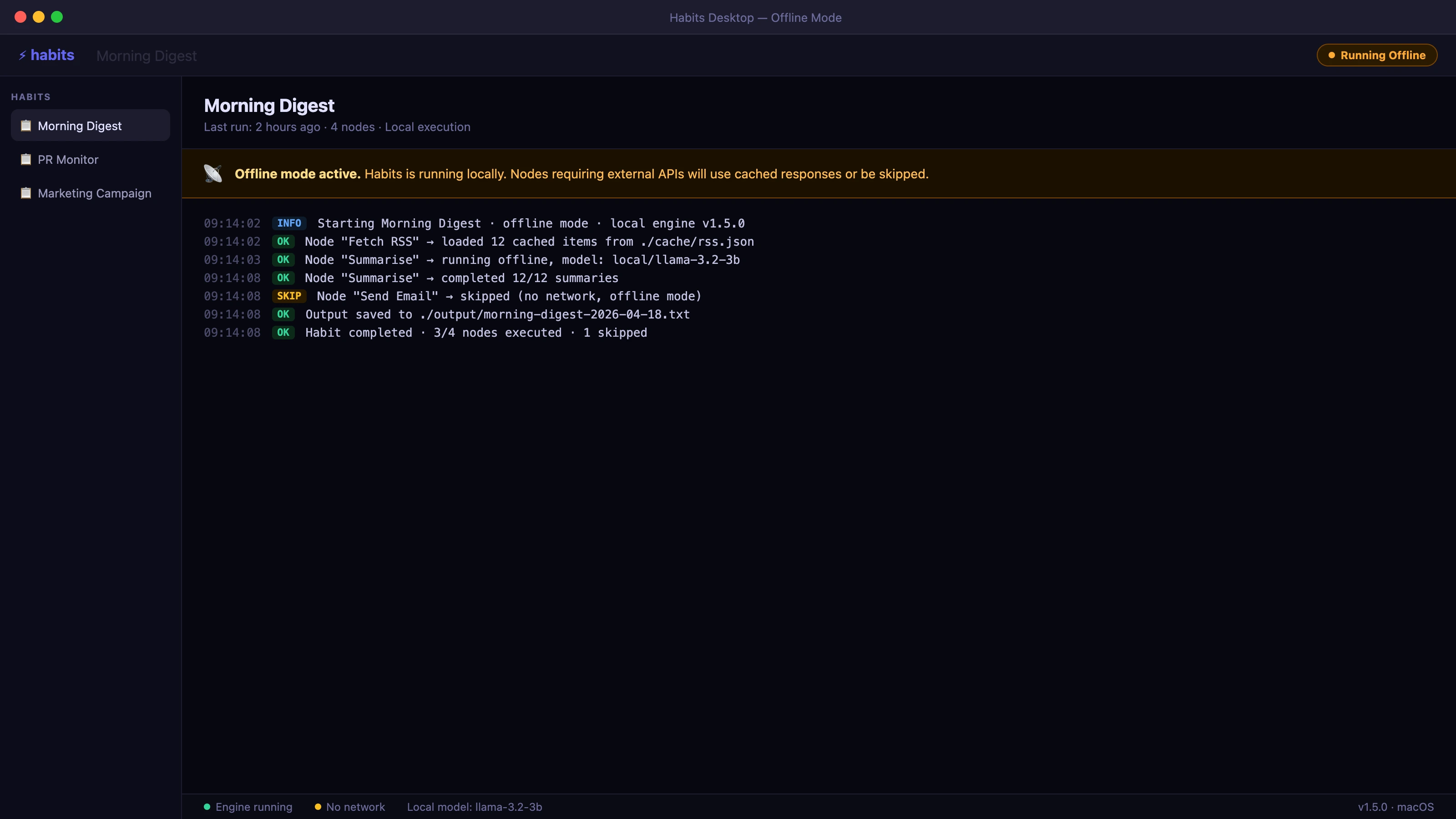This screenshot has width=1456, height=819.
Task: Click the Running Offline status badge
Action: point(1377,56)
